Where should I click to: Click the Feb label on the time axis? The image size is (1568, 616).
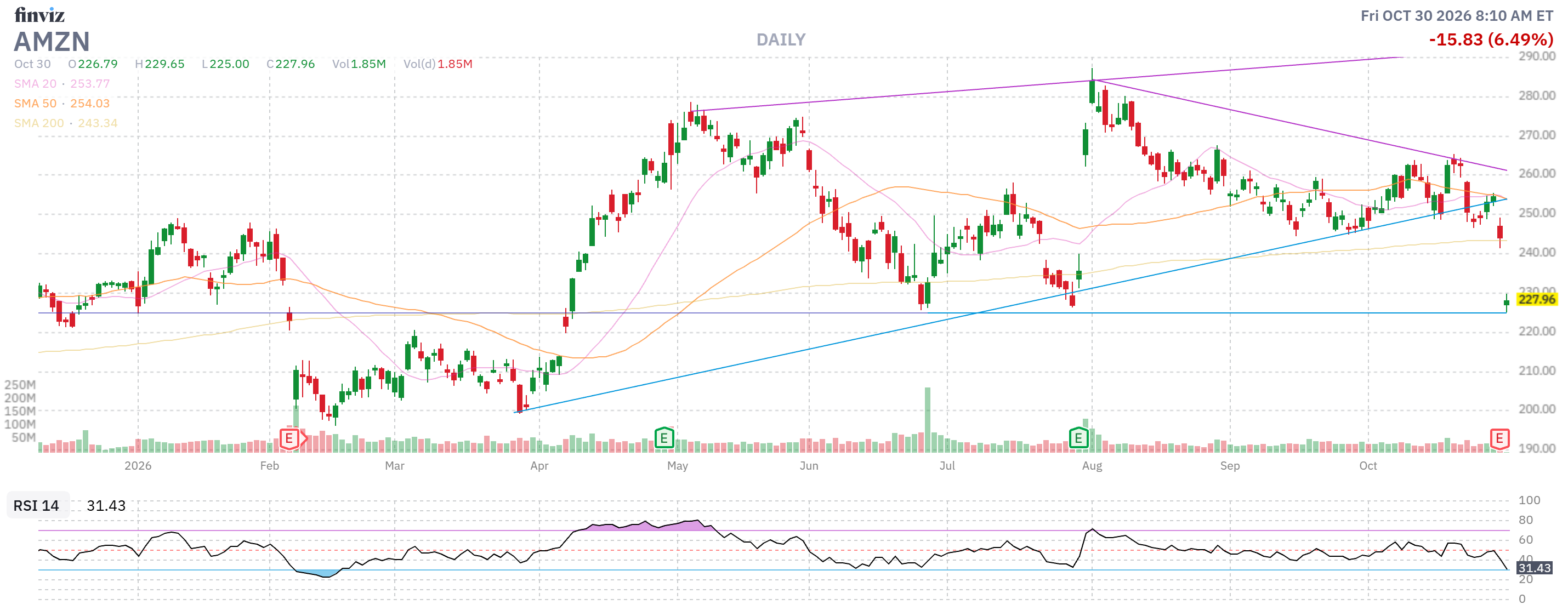pos(270,466)
